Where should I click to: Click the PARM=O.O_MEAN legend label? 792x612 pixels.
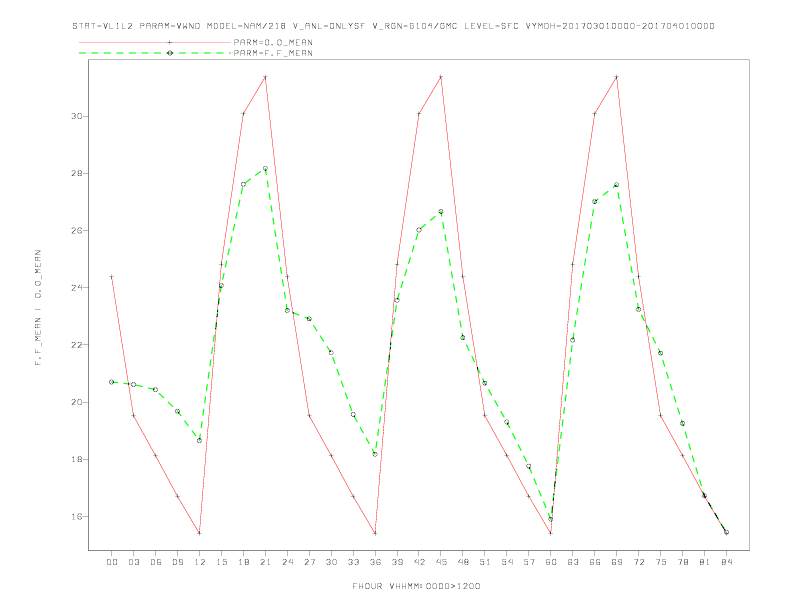pos(273,42)
